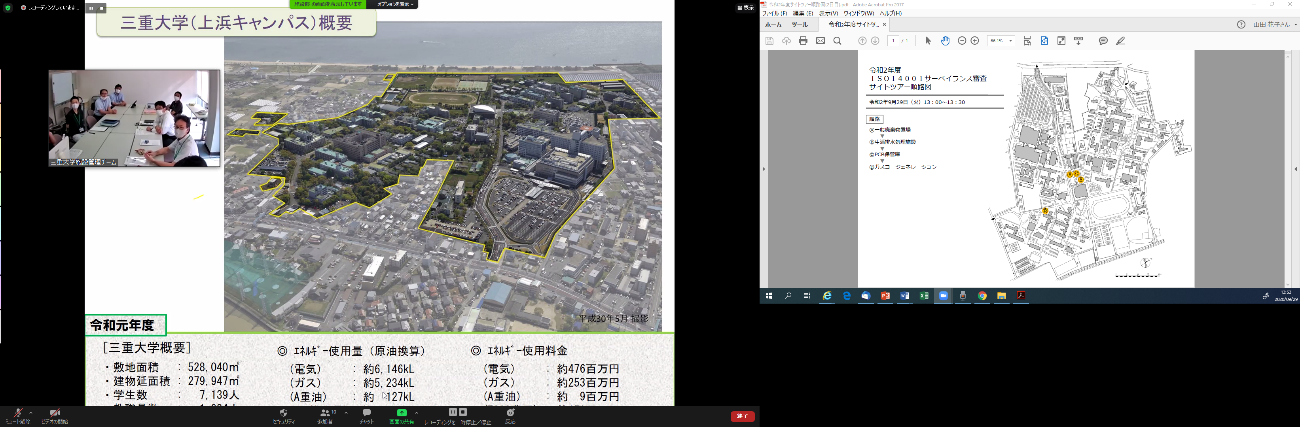Click the Acrobat help question mark icon
The width and height of the screenshot is (1300, 427).
[x=1241, y=24]
